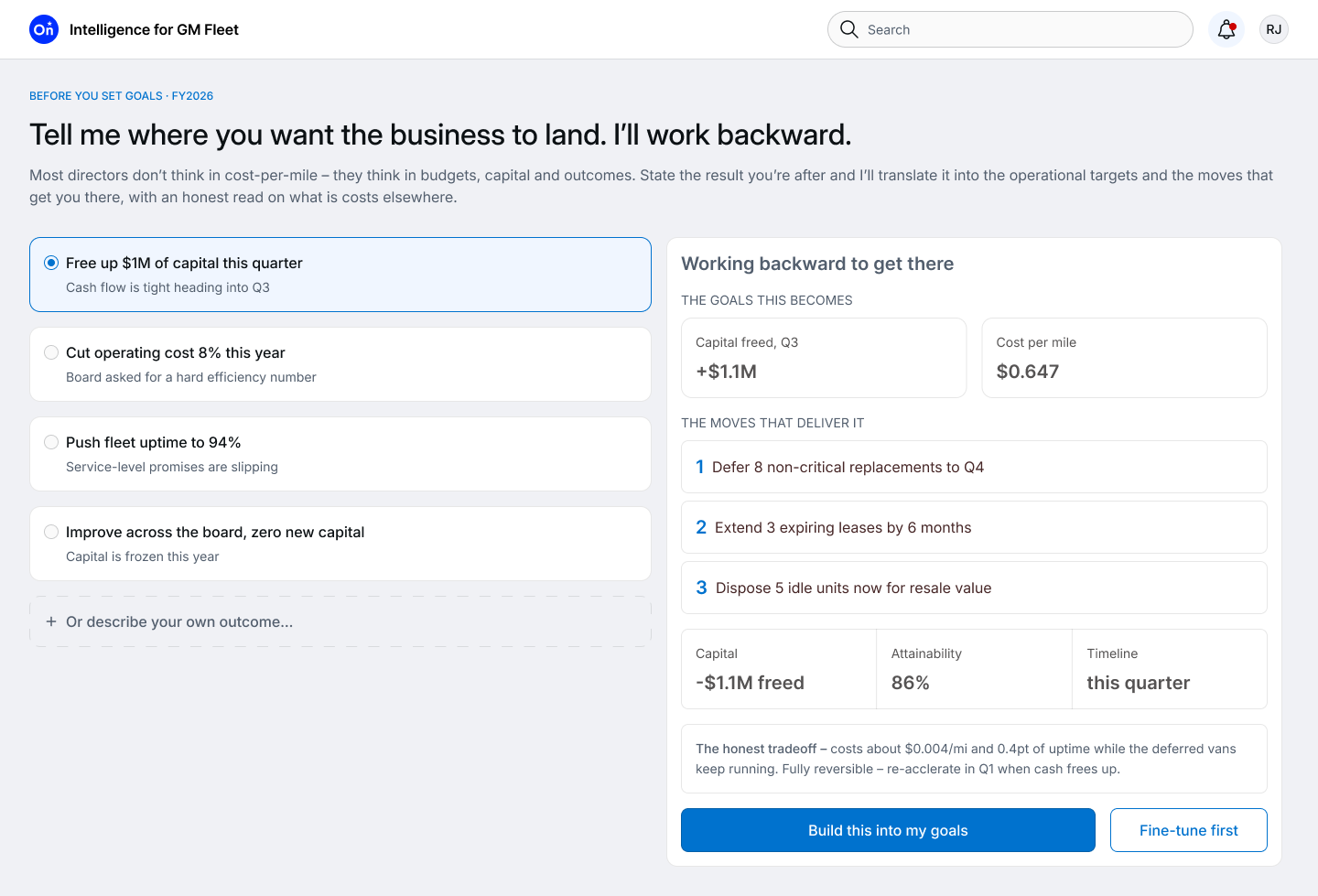Open move 3 Dispose 5 idle units
The image size is (1318, 896).
click(974, 588)
